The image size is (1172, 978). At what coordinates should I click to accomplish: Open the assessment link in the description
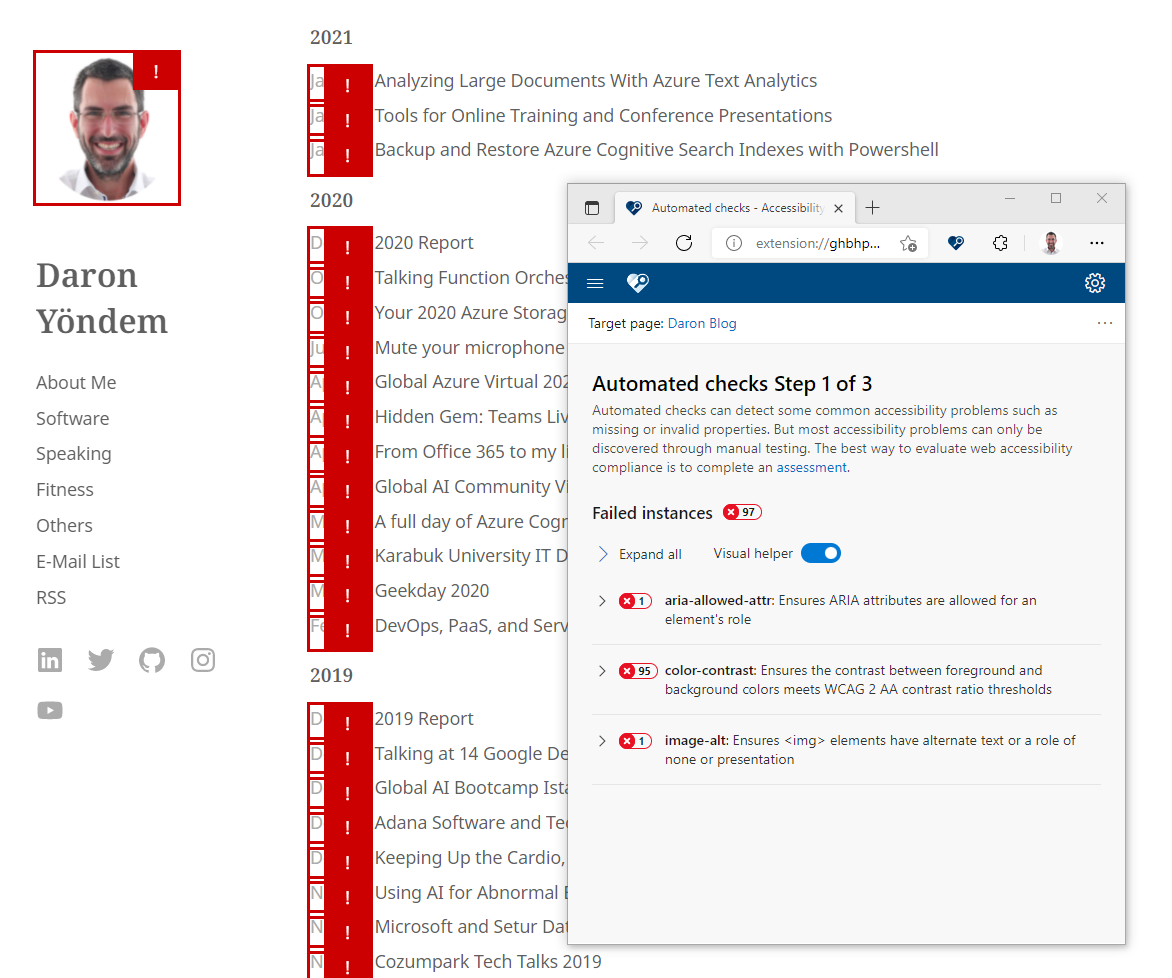811,466
